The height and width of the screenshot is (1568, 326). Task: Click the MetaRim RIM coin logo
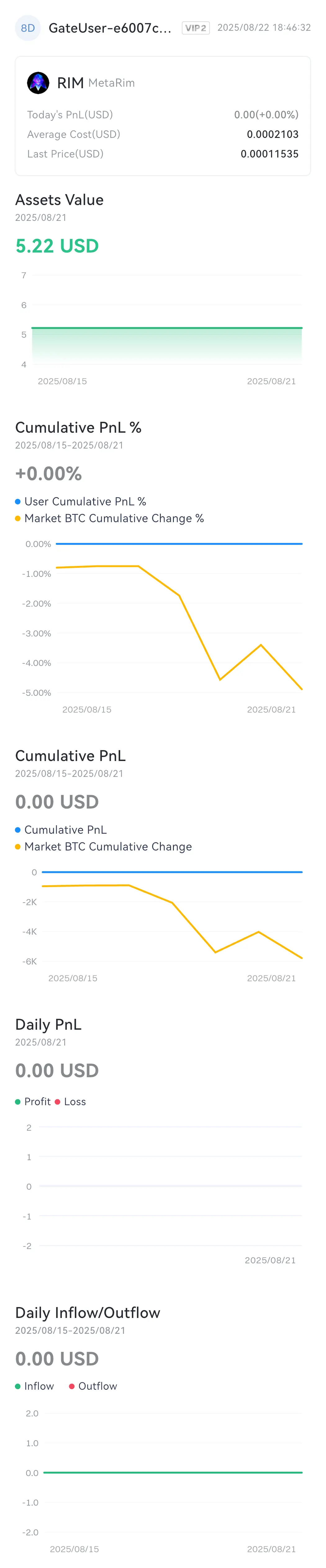pyautogui.click(x=38, y=83)
